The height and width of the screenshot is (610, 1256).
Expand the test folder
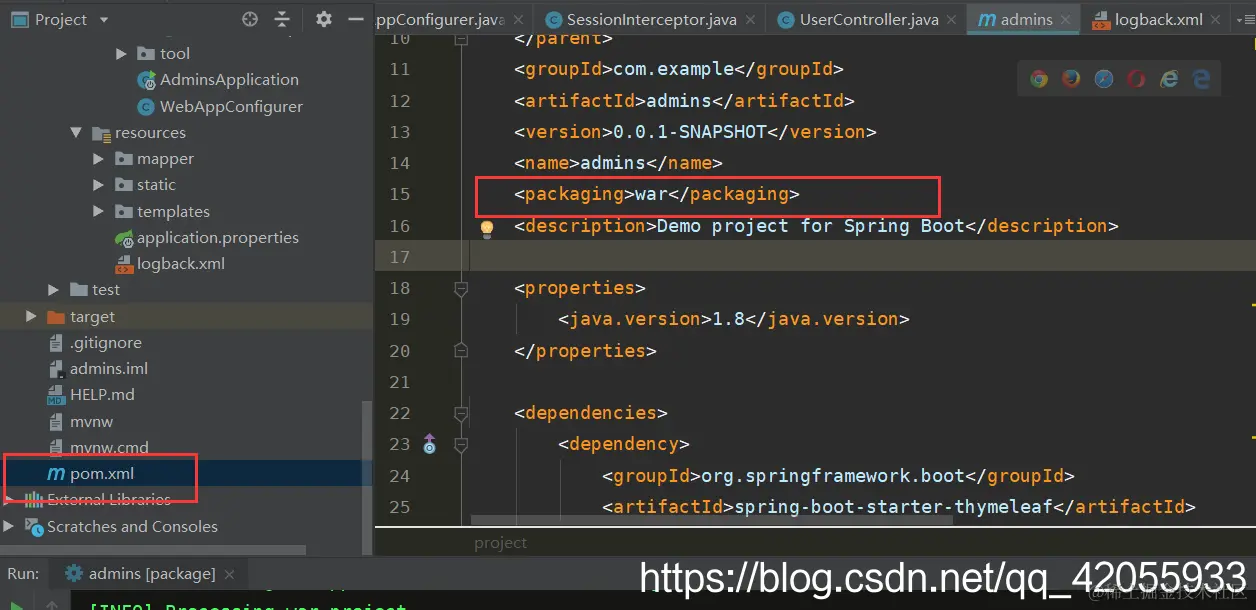click(x=54, y=290)
